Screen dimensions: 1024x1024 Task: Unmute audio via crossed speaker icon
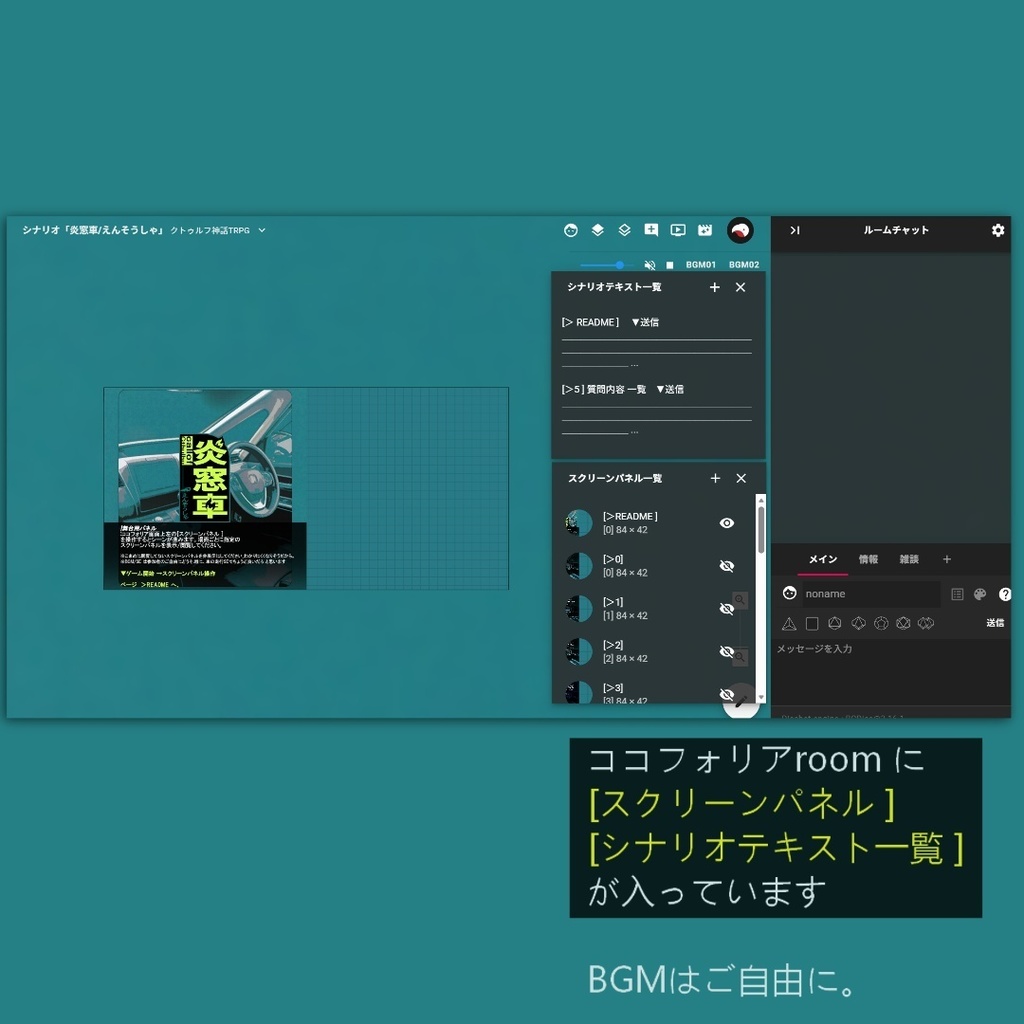coord(649,265)
